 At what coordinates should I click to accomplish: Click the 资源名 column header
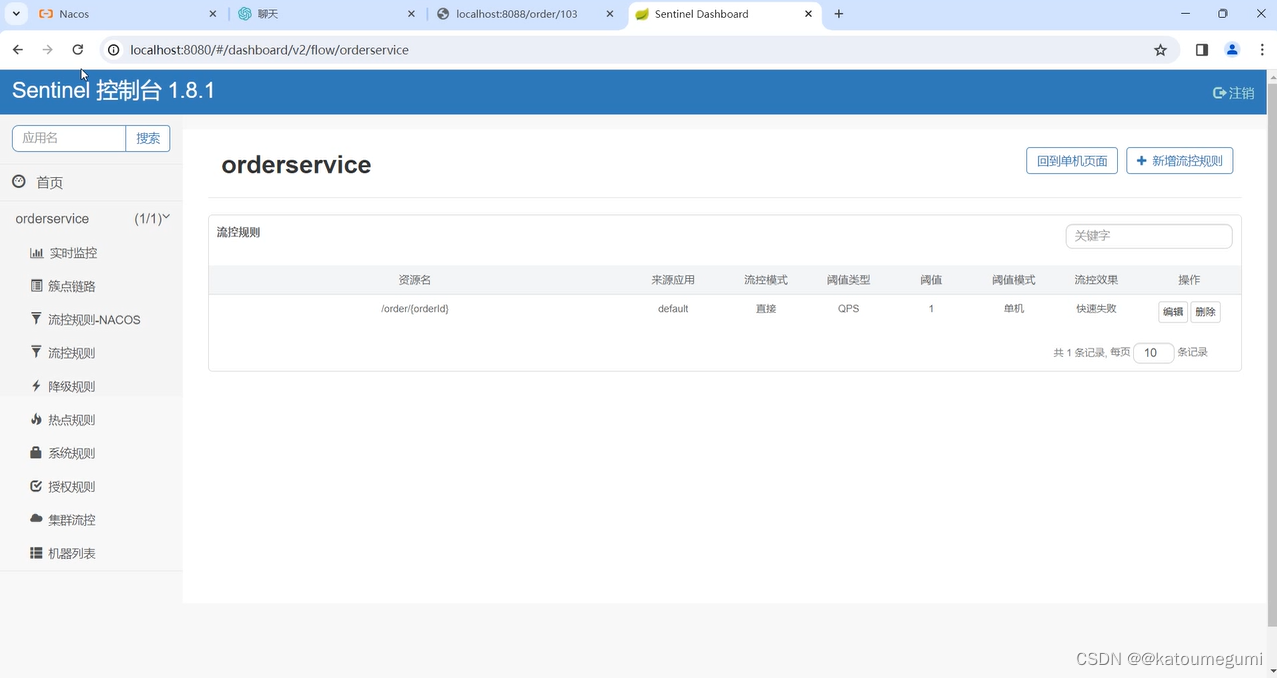[415, 280]
